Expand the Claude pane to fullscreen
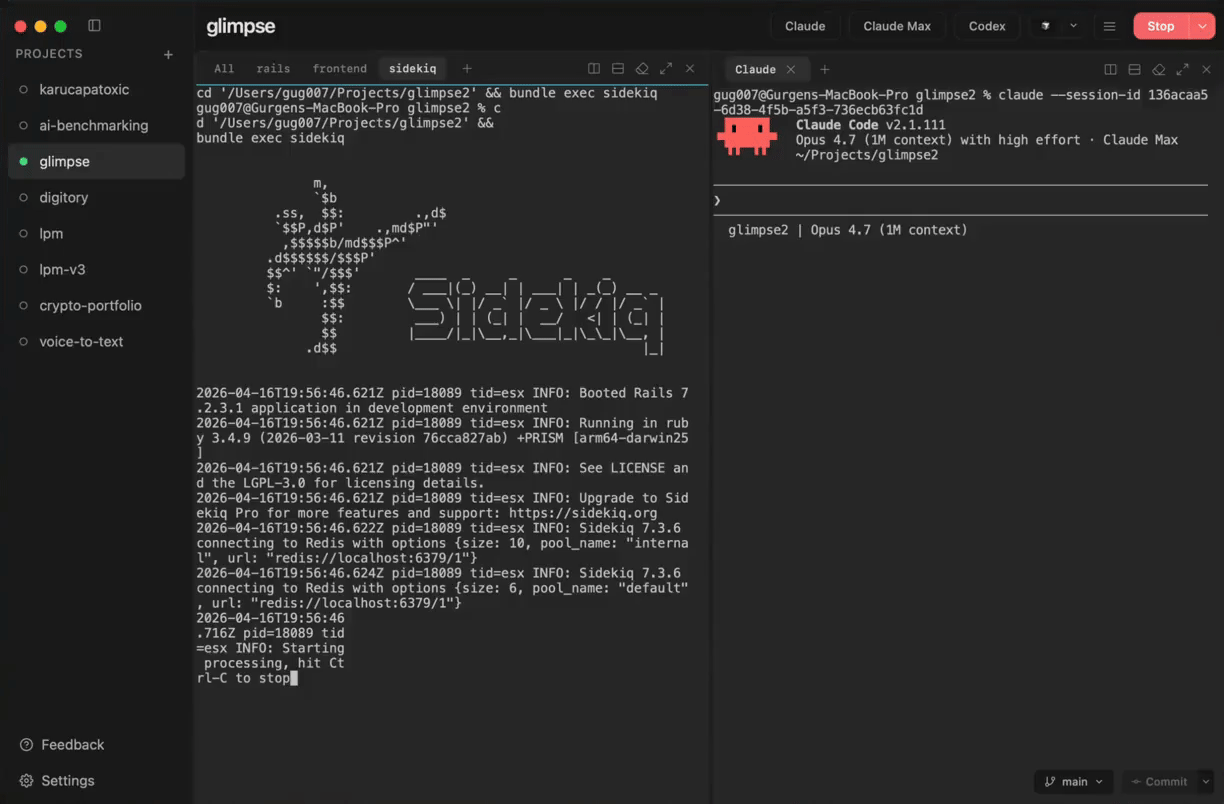This screenshot has width=1224, height=804. [1183, 69]
